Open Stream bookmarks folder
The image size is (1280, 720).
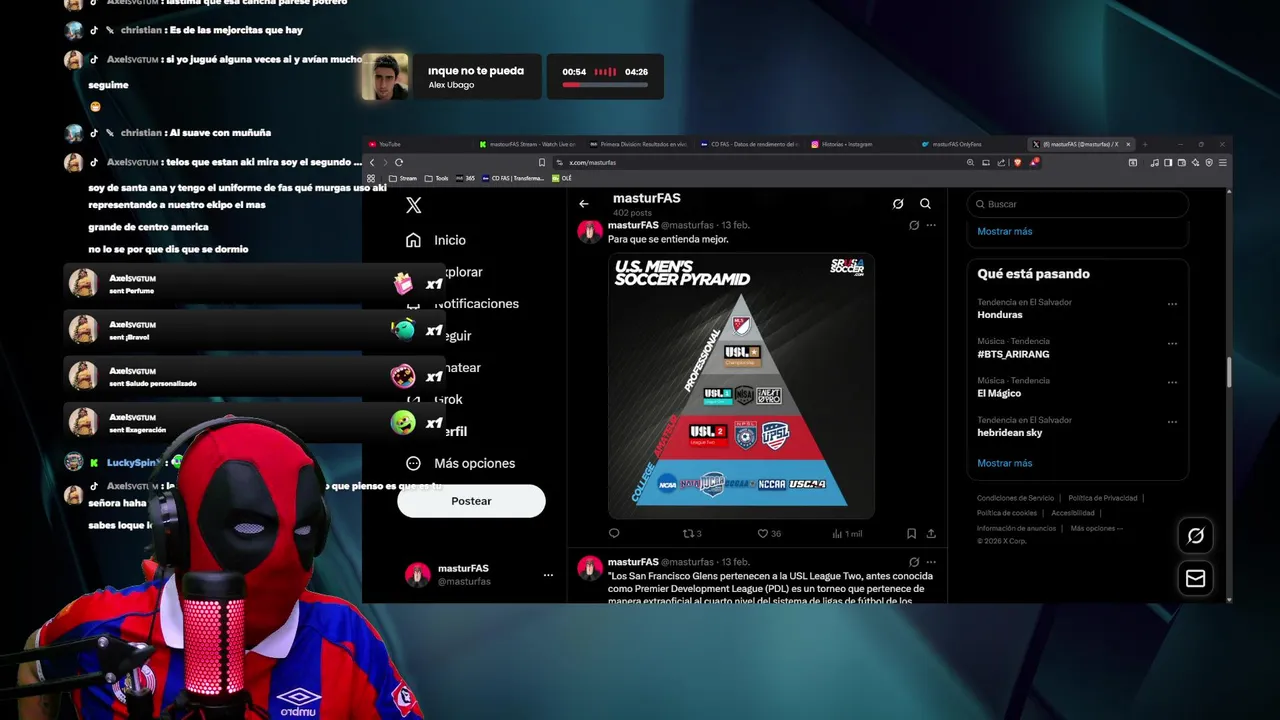(x=403, y=178)
